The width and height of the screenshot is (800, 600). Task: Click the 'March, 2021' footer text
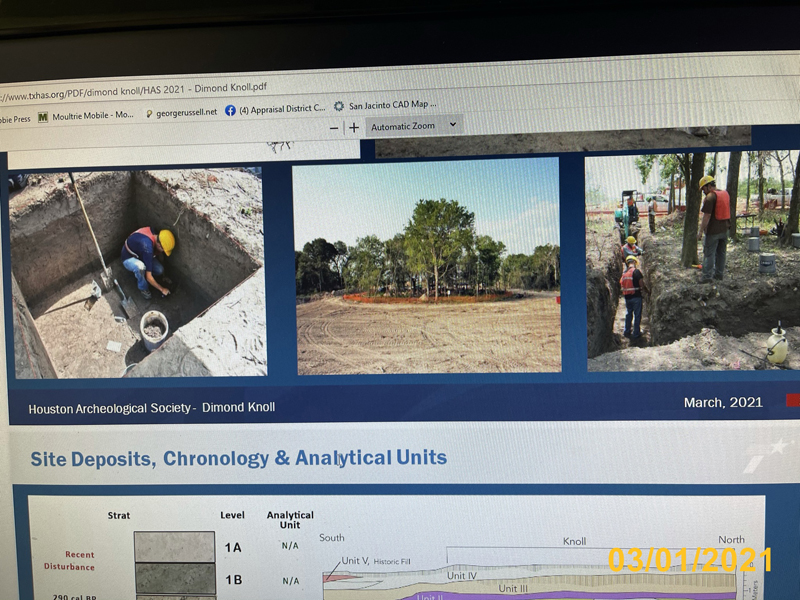723,402
